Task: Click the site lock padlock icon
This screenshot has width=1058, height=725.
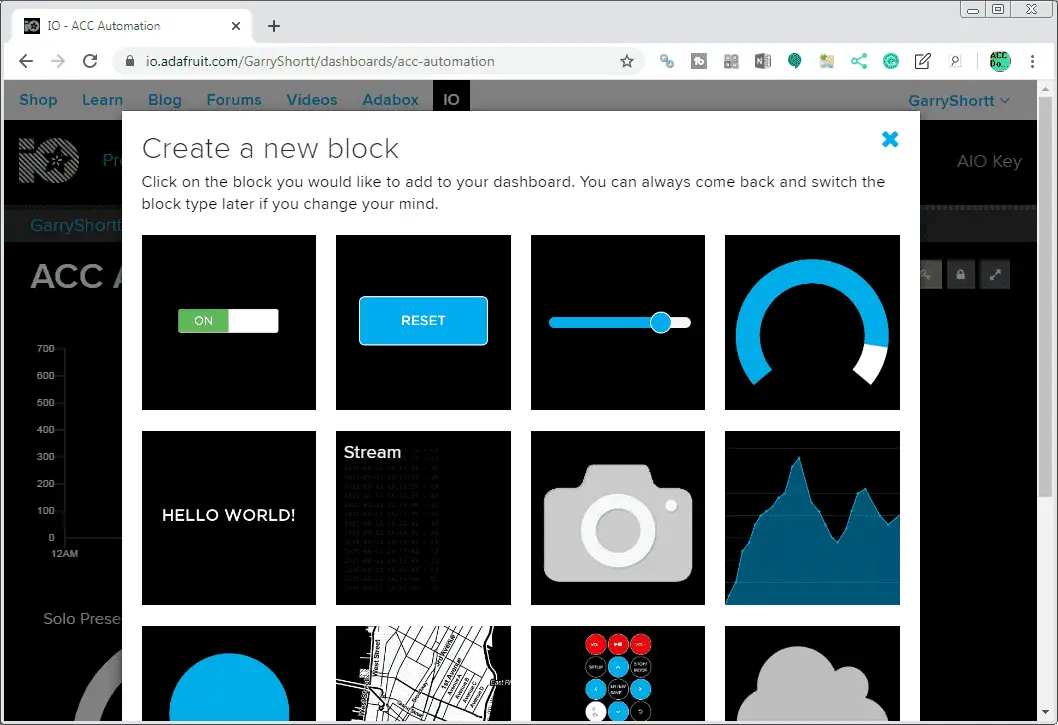Action: (x=130, y=61)
